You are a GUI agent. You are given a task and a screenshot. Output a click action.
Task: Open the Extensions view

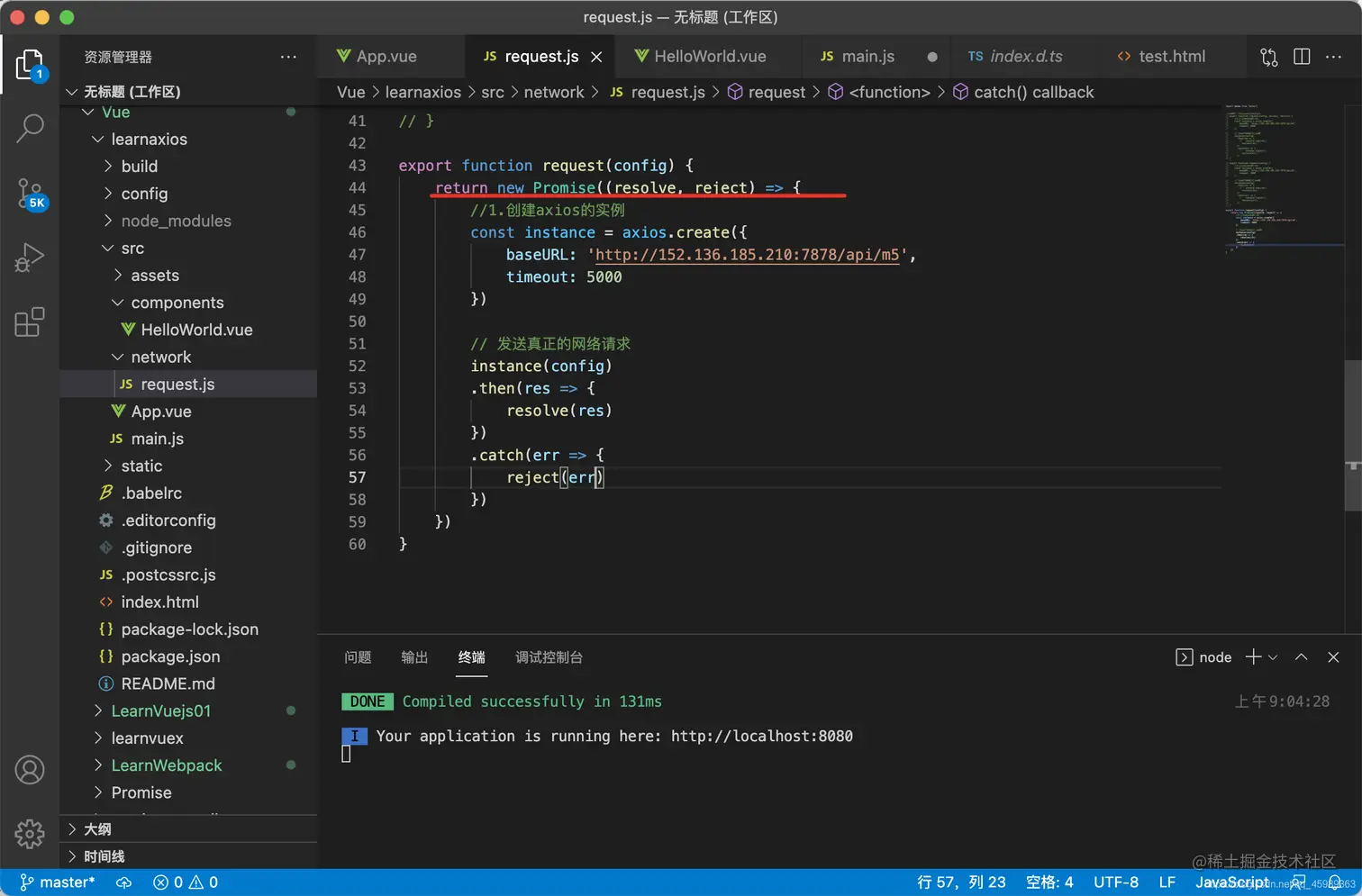[x=30, y=322]
